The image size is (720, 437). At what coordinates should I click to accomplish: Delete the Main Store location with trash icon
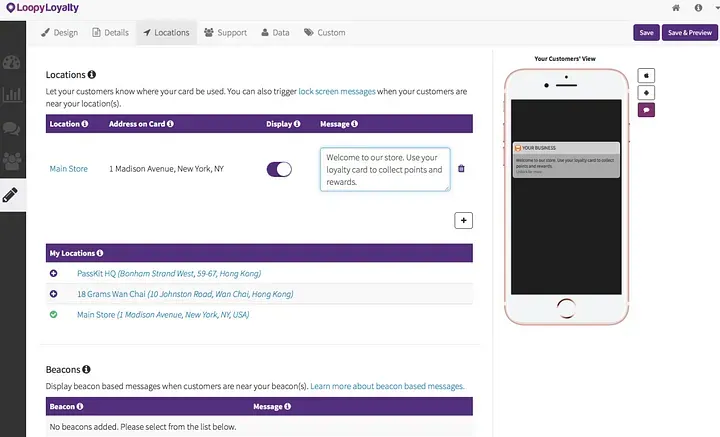(461, 168)
